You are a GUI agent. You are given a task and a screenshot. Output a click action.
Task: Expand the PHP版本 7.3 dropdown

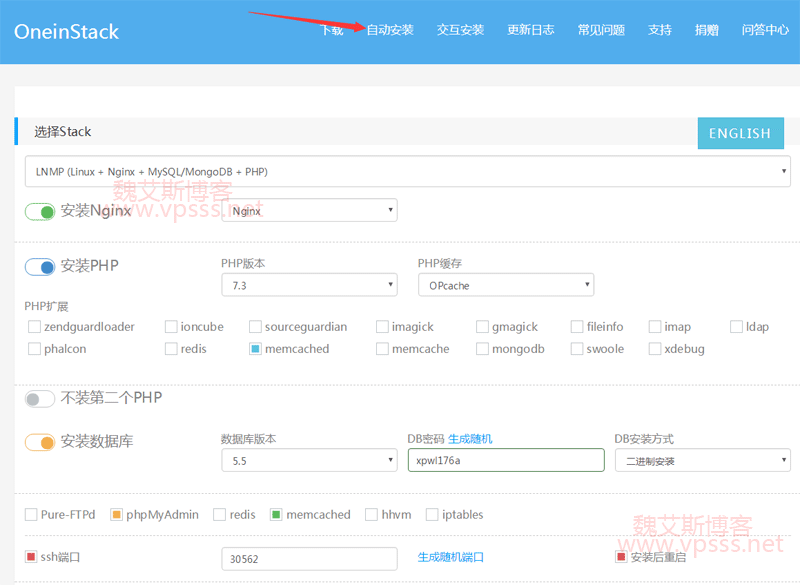(309, 286)
